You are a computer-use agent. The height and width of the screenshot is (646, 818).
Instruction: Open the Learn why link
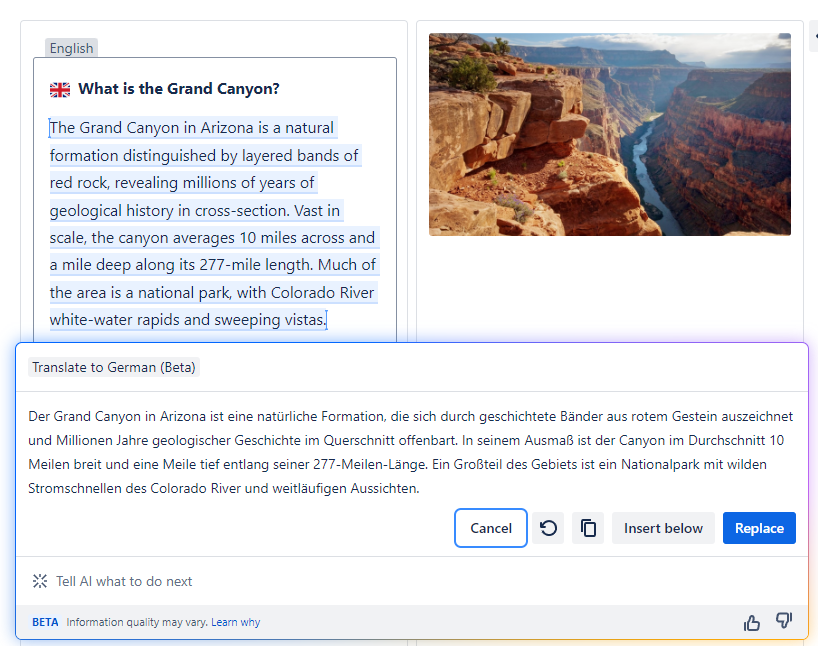click(235, 622)
